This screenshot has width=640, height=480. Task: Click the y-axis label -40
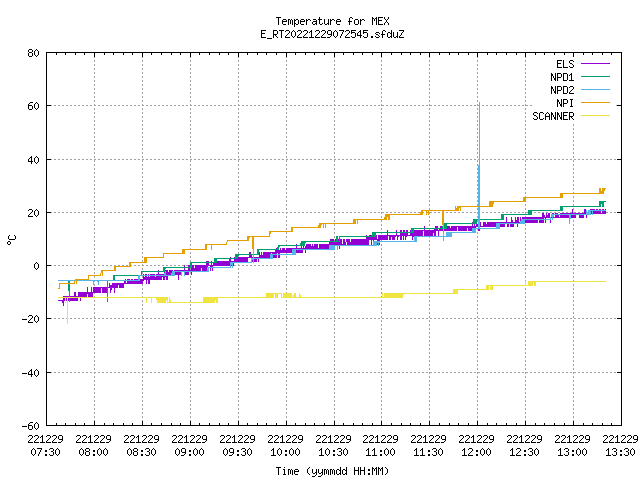(x=31, y=373)
